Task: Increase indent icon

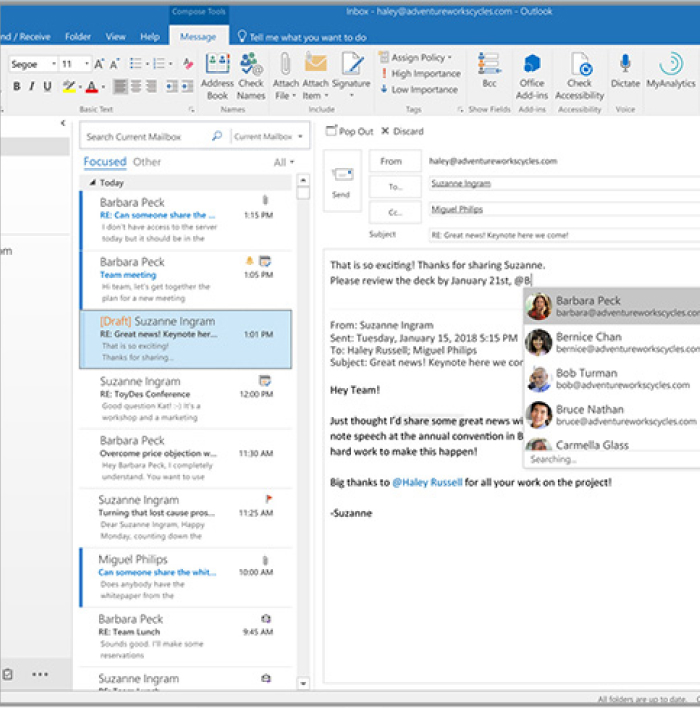Action: click(187, 86)
